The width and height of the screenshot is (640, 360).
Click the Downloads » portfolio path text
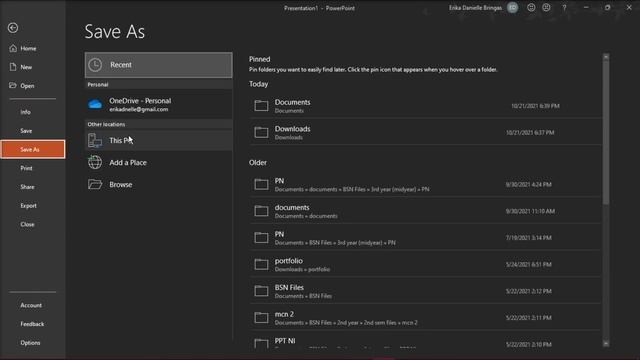pos(302,269)
